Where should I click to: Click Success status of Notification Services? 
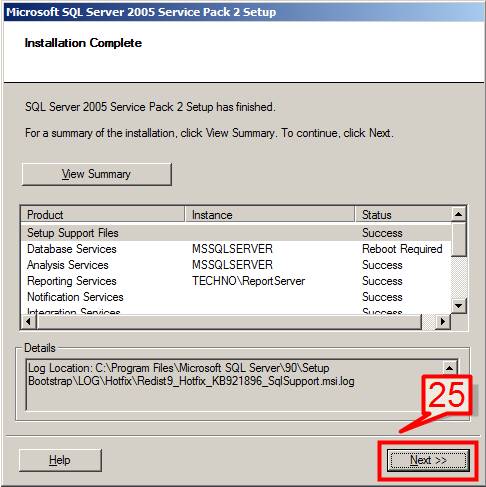point(382,297)
